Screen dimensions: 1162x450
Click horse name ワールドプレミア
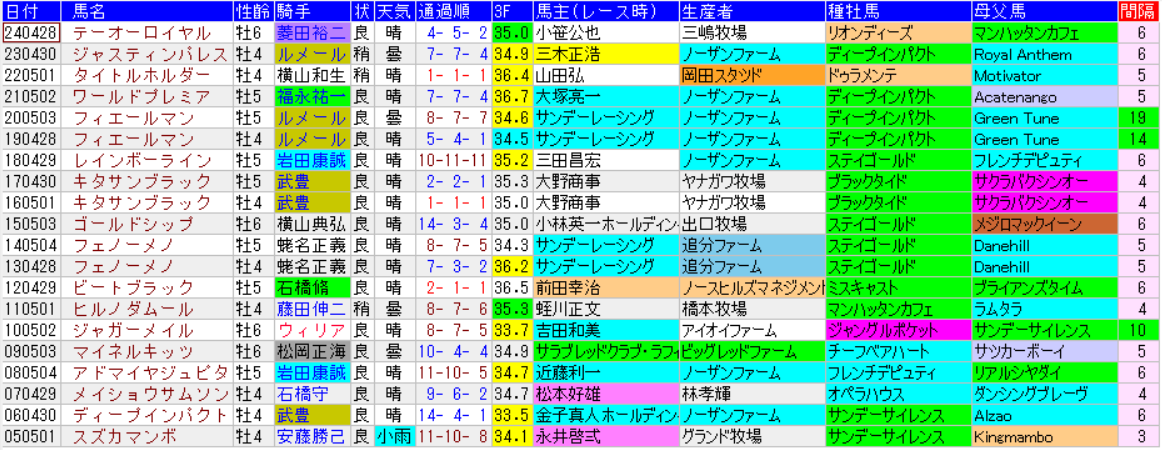pos(141,97)
